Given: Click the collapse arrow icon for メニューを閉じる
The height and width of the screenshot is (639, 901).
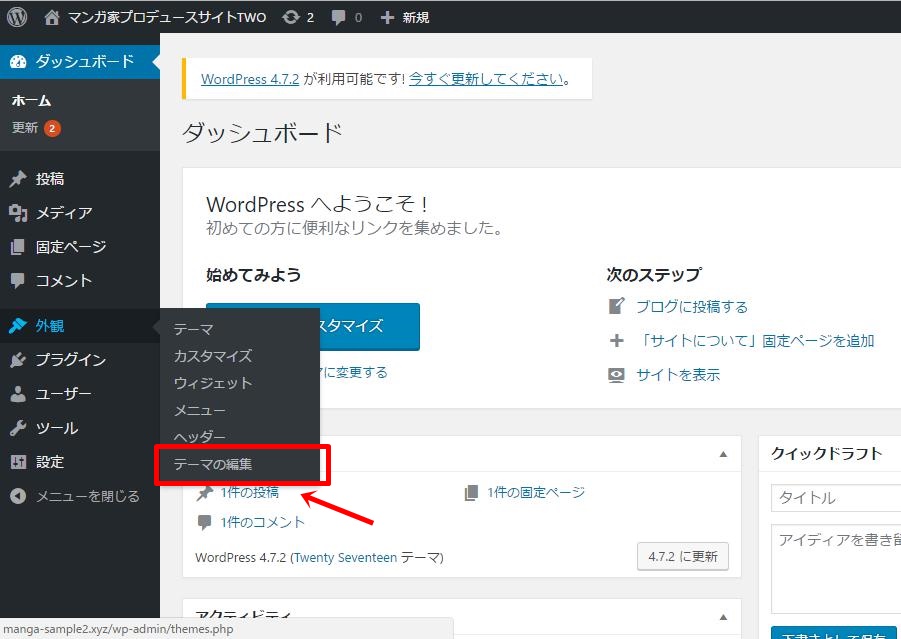Looking at the screenshot, I should coord(18,496).
